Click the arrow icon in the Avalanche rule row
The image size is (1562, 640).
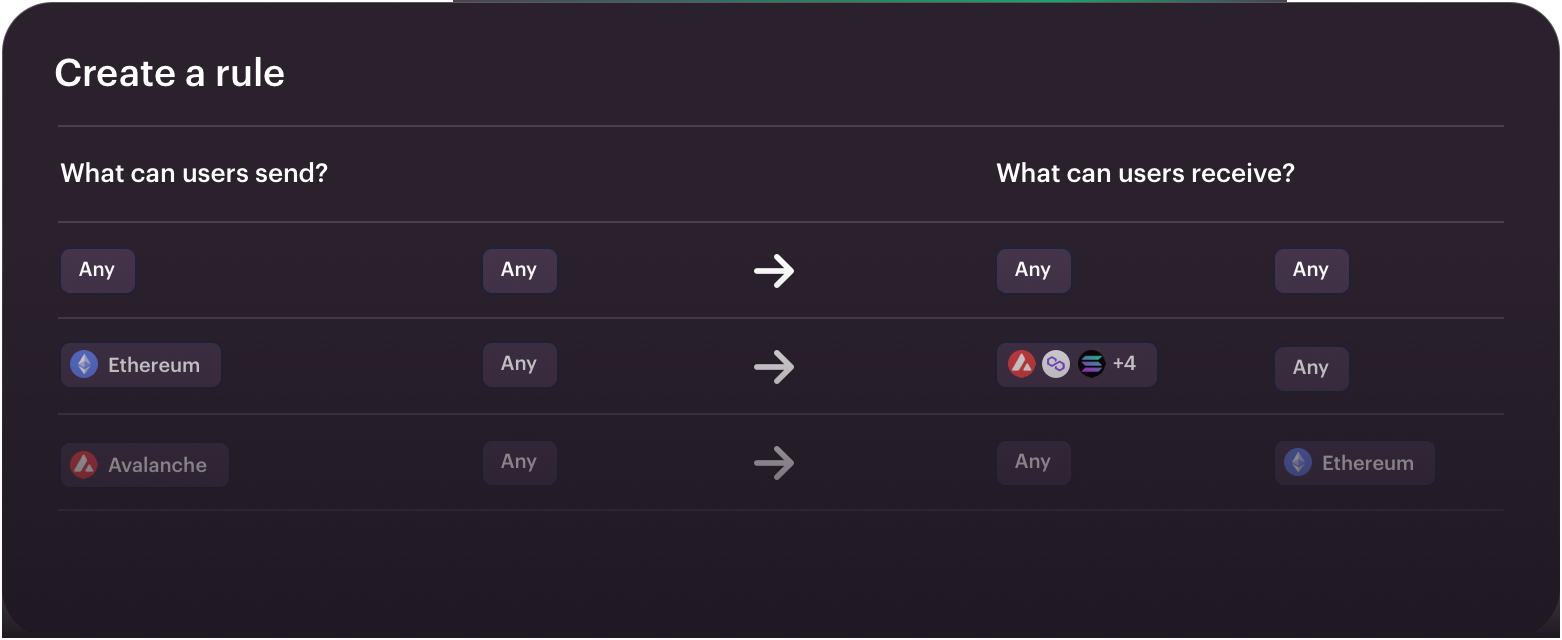click(775, 462)
